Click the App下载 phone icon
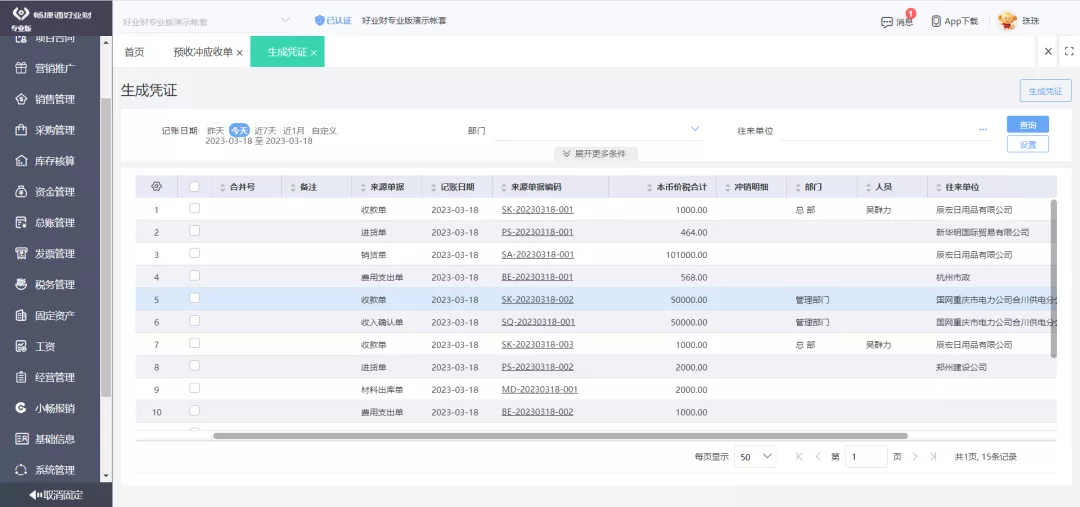 (x=936, y=21)
